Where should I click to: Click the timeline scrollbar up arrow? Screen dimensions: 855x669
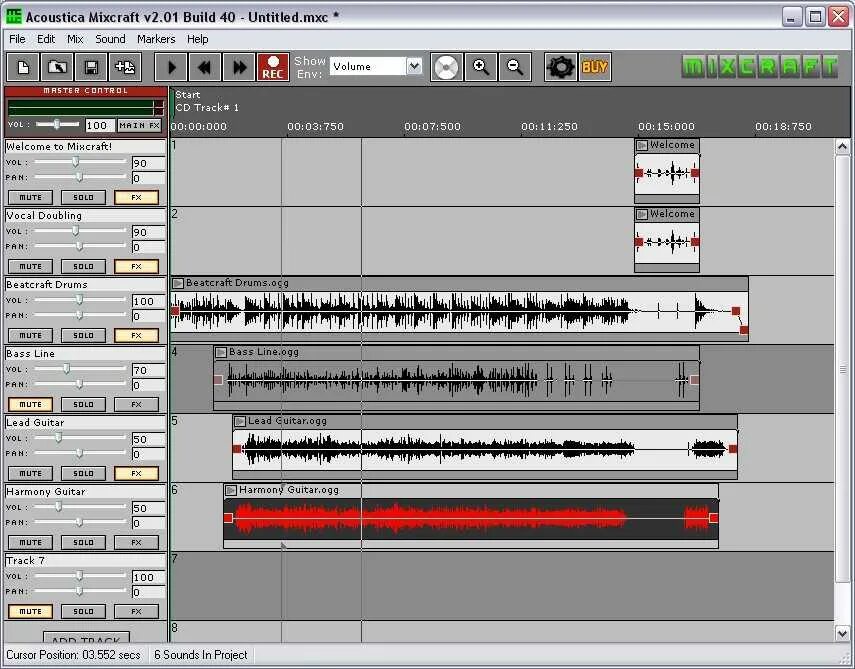coord(842,146)
